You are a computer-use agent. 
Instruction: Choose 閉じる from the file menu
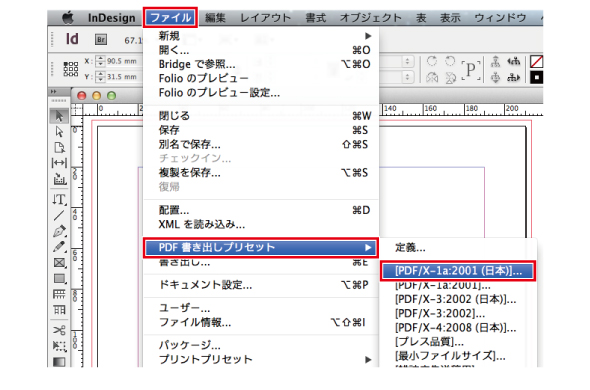[x=261, y=116]
